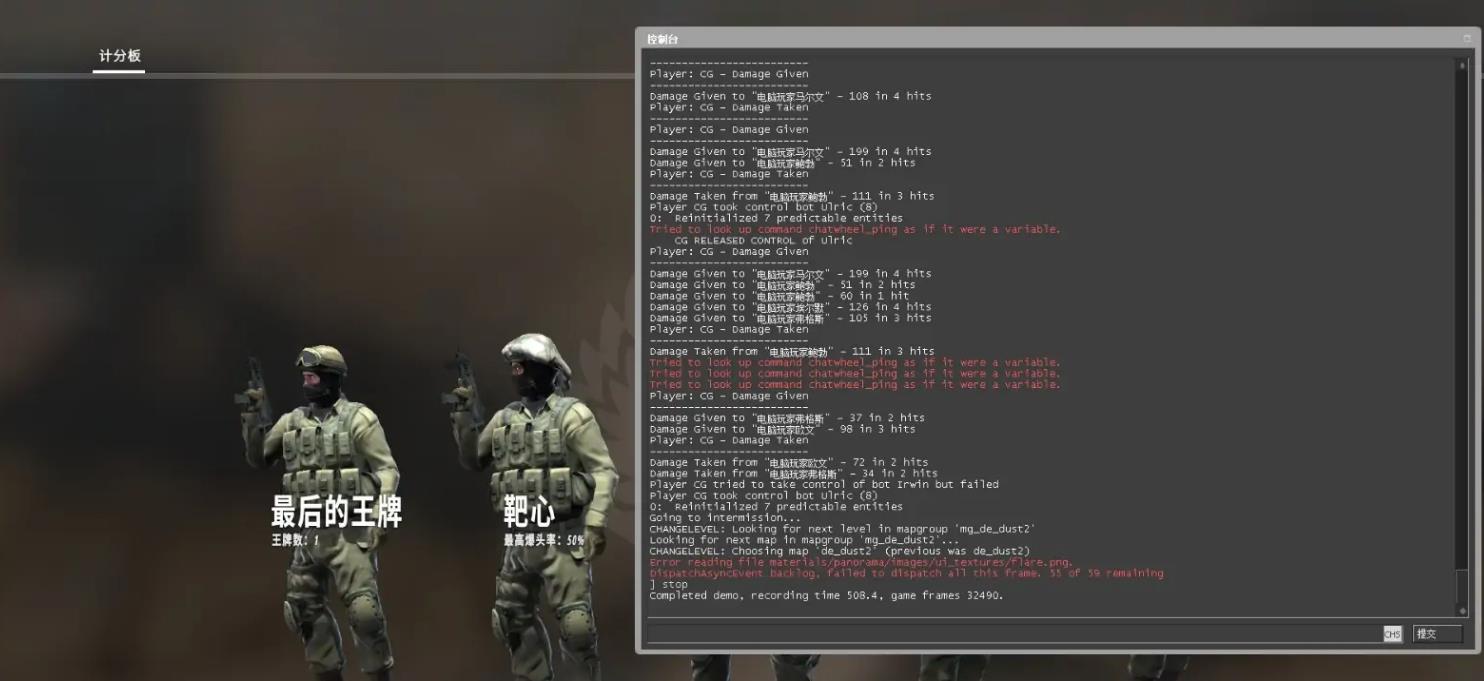This screenshot has width=1484, height=681.
Task: Click the '] stop' command line
Action: coord(669,584)
